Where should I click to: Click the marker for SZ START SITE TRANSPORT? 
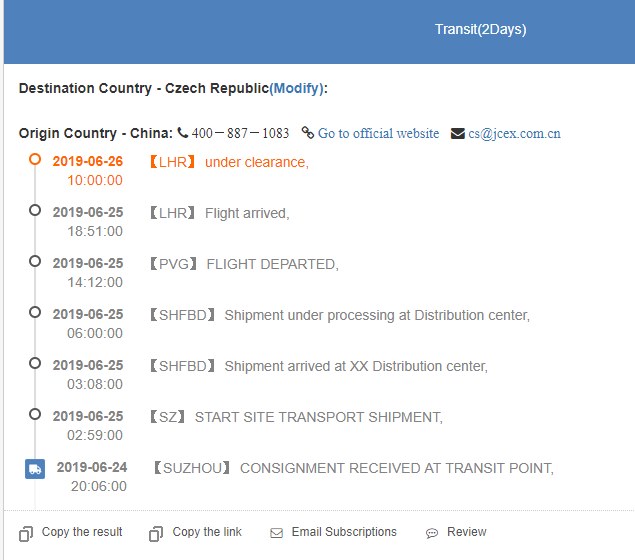[x=35, y=414]
